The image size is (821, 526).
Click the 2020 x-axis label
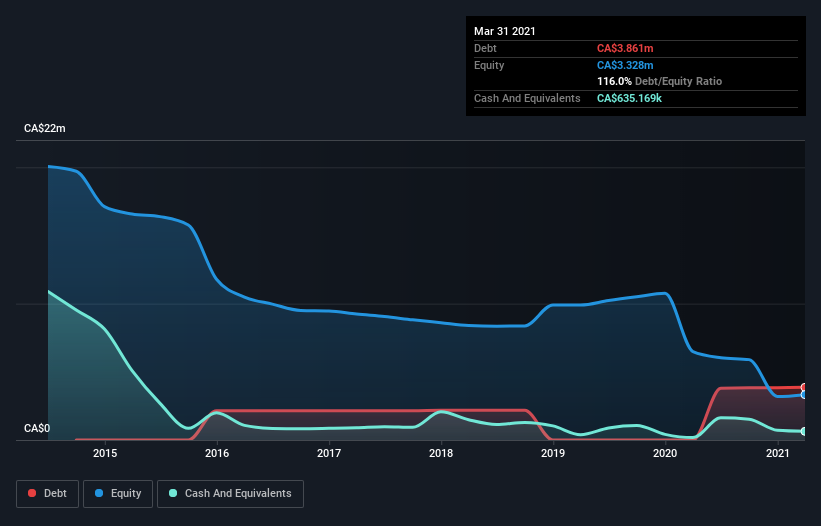click(665, 453)
